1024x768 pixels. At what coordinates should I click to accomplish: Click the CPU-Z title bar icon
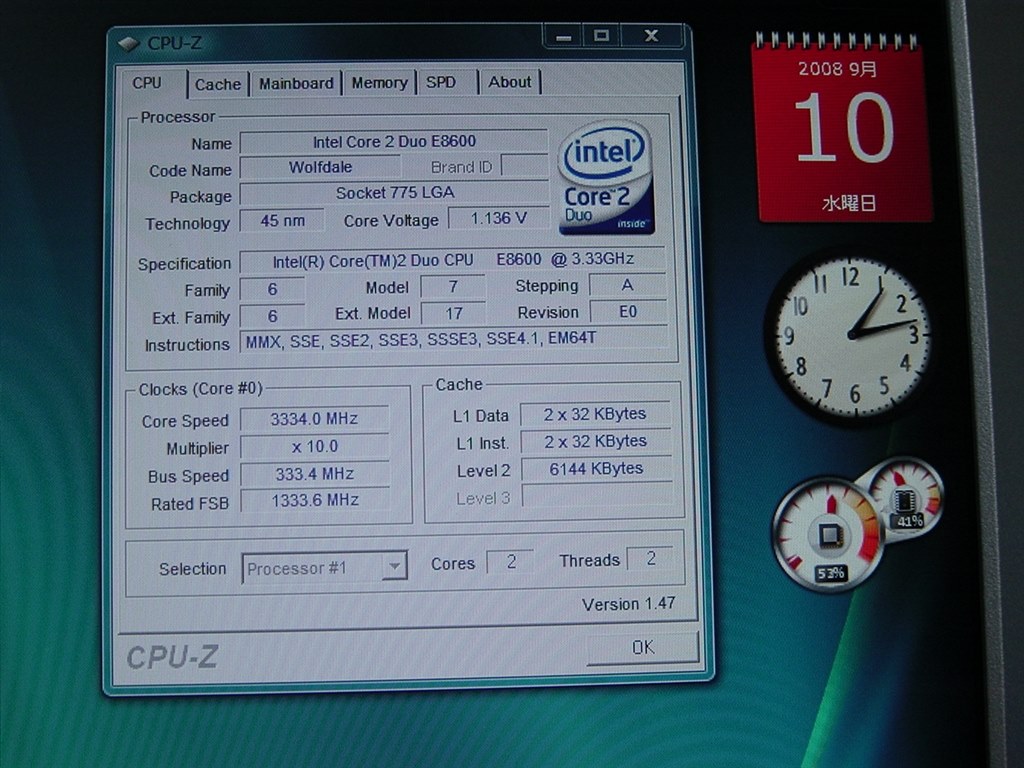tap(128, 44)
